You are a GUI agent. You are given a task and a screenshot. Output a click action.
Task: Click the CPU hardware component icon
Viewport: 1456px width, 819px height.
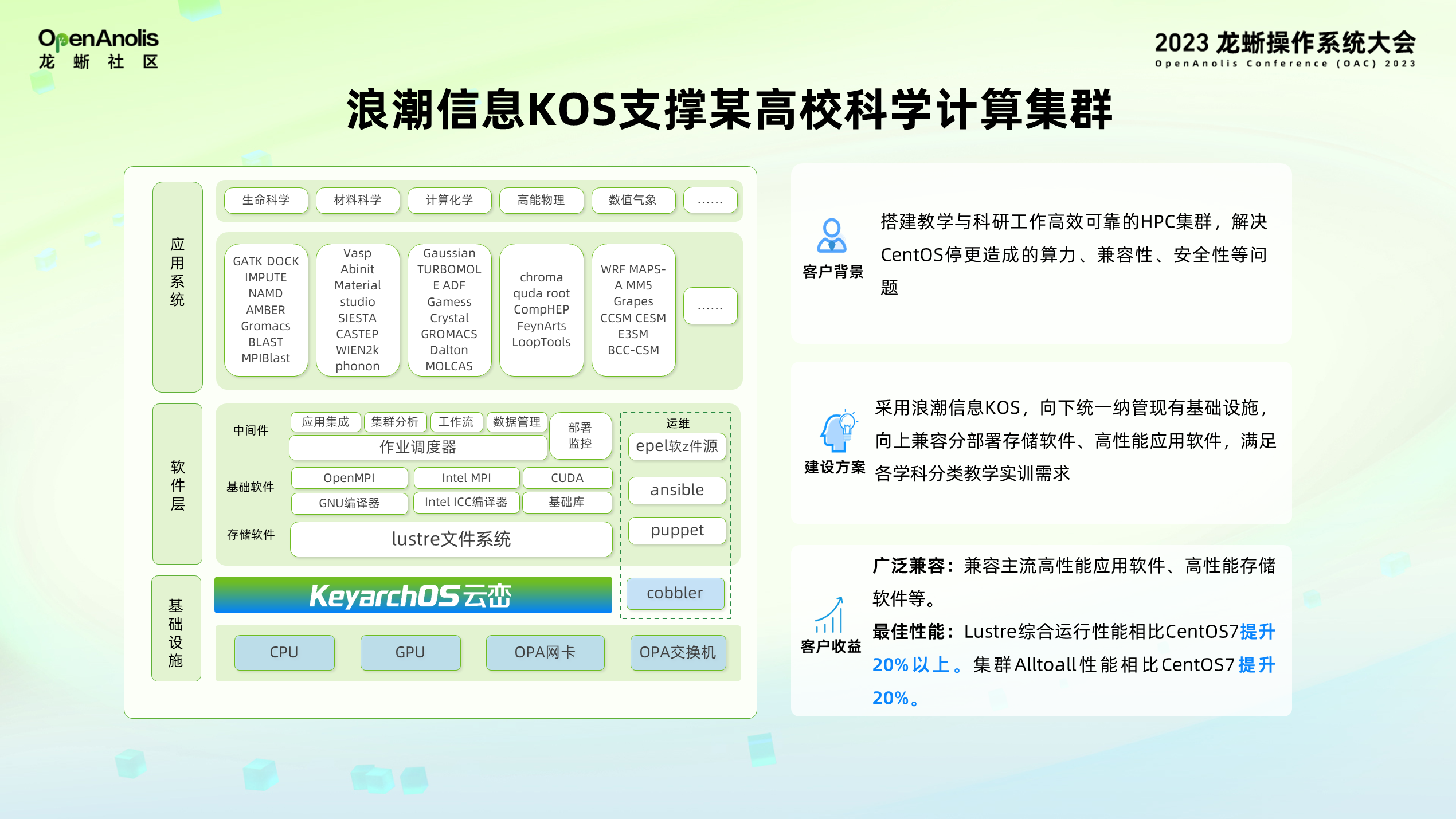pyautogui.click(x=283, y=651)
